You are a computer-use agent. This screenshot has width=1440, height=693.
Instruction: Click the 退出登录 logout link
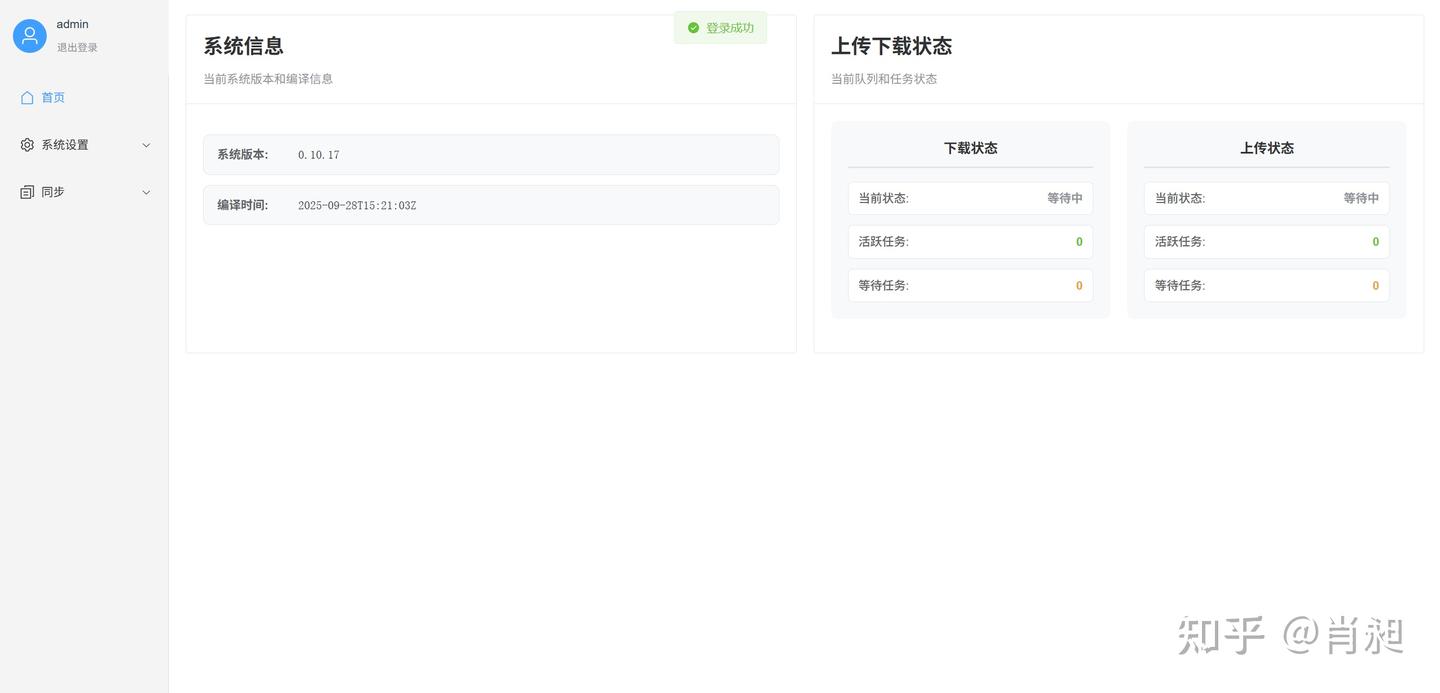pos(77,47)
